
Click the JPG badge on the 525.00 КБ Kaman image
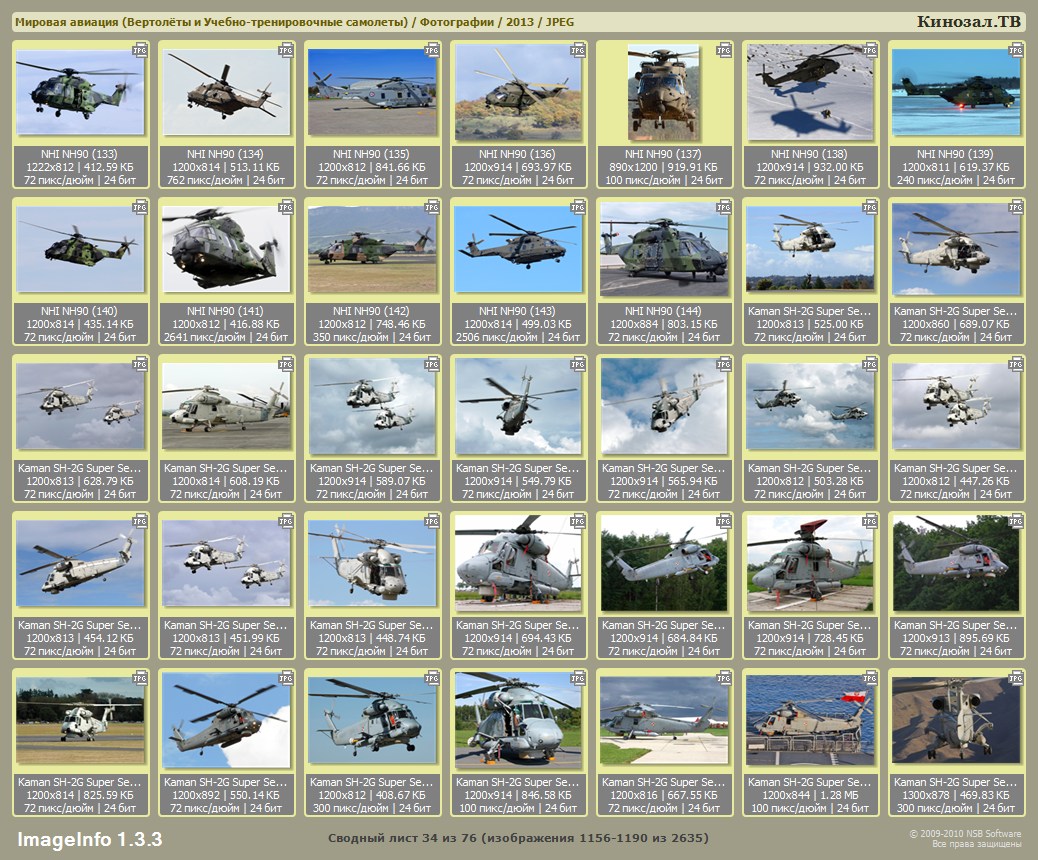[870, 207]
